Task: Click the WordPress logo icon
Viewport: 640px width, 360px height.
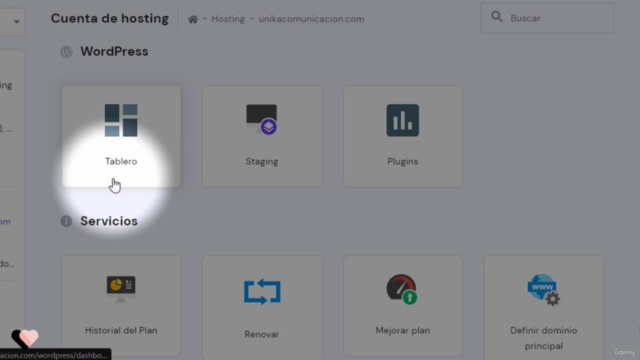Action: (x=67, y=52)
